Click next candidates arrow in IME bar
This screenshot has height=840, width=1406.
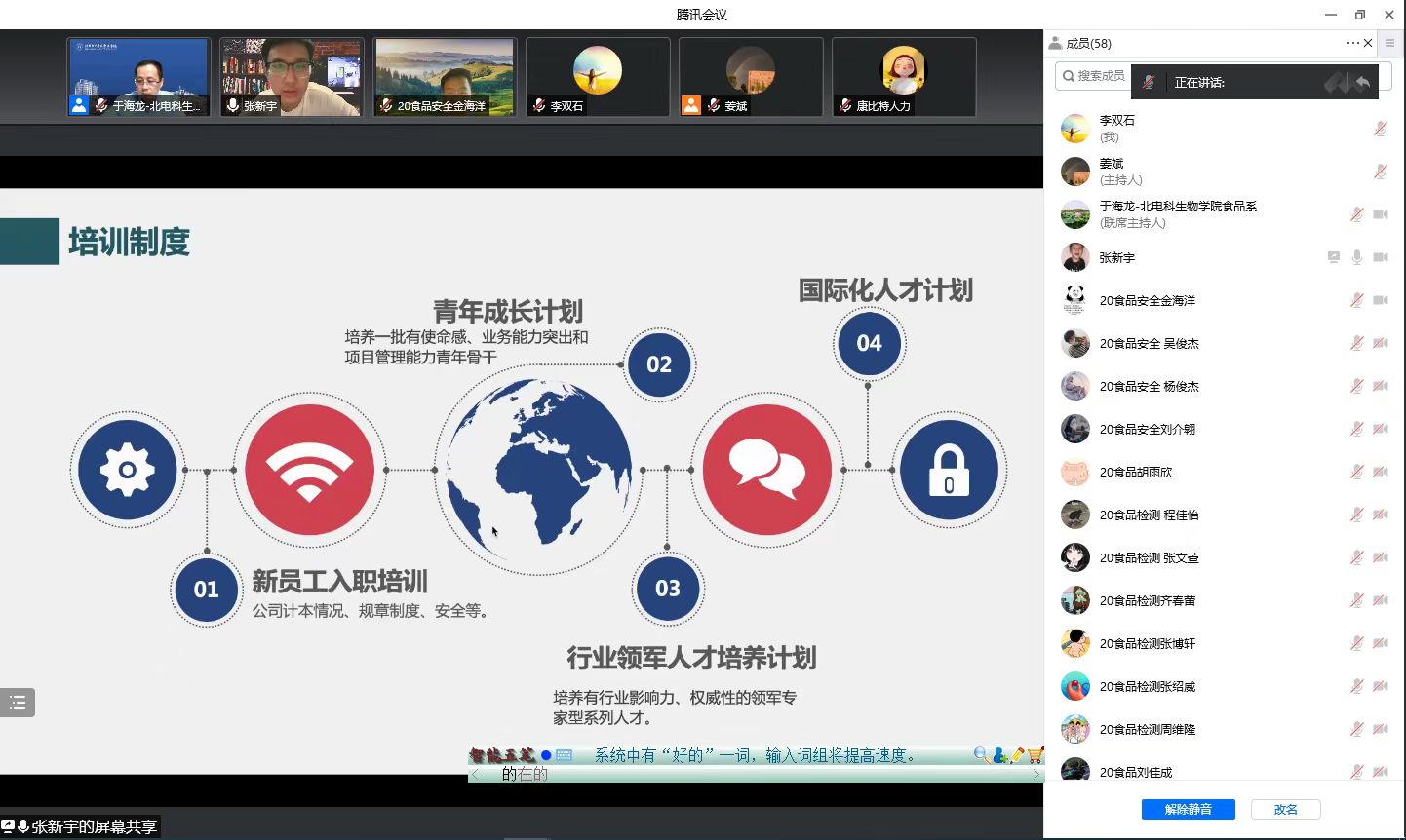1035,775
